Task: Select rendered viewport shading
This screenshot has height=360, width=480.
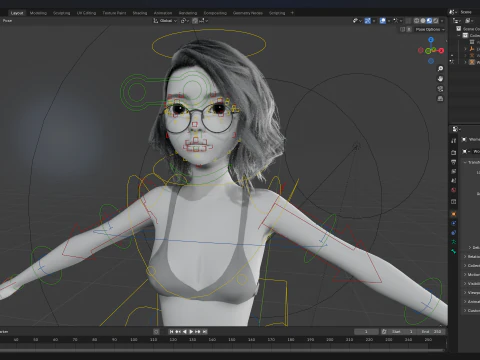Action: tap(436, 21)
